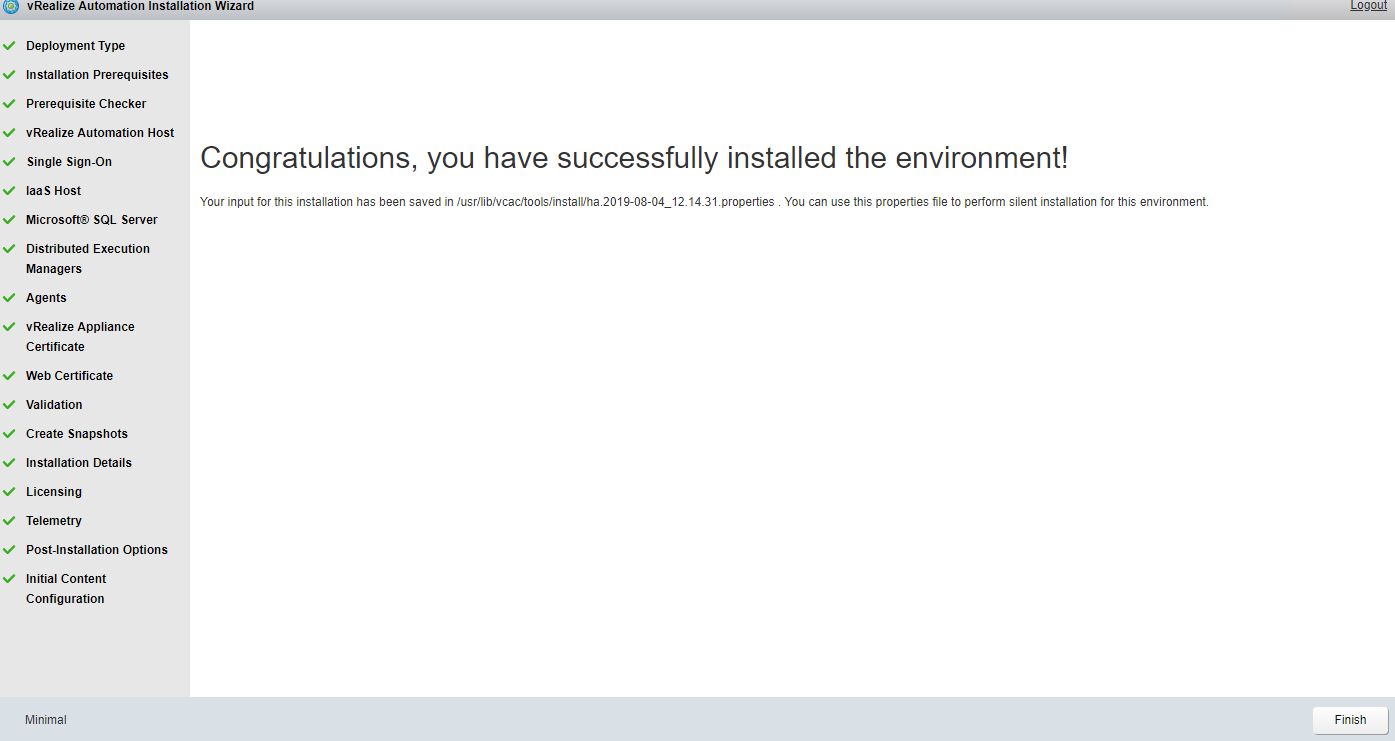Navigate to Microsoft SQL Server step
Viewport: 1395px width, 741px height.
pyautogui.click(x=92, y=220)
